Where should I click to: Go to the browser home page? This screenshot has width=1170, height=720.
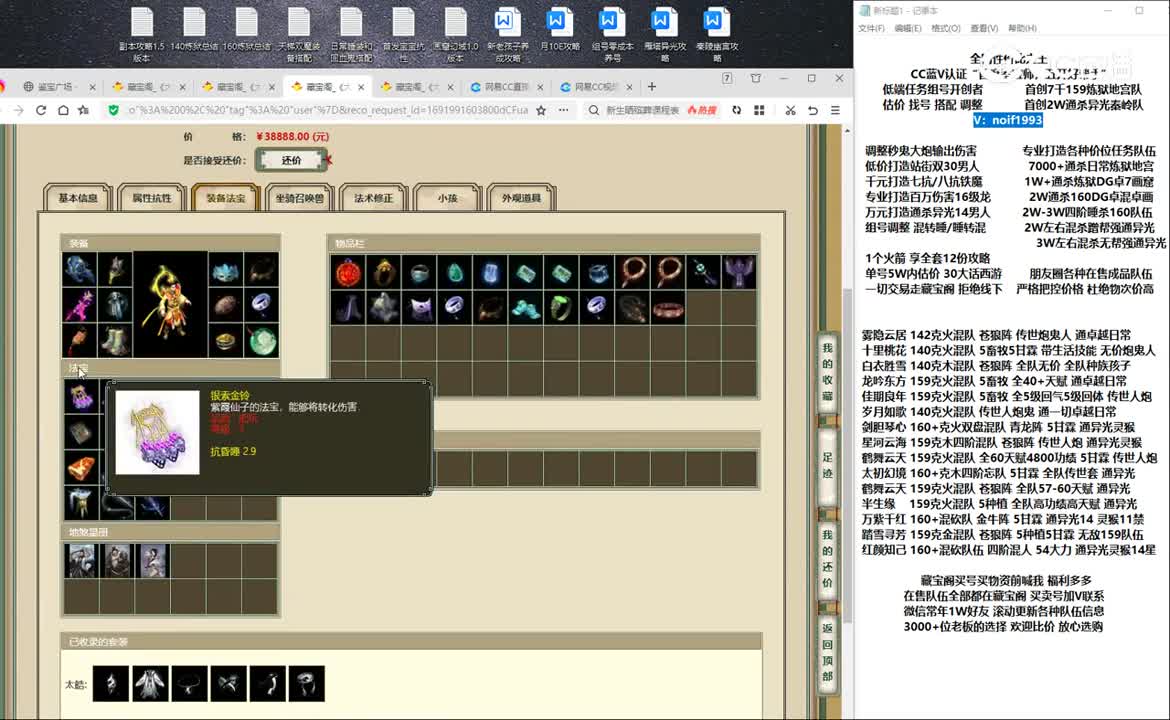tap(63, 110)
